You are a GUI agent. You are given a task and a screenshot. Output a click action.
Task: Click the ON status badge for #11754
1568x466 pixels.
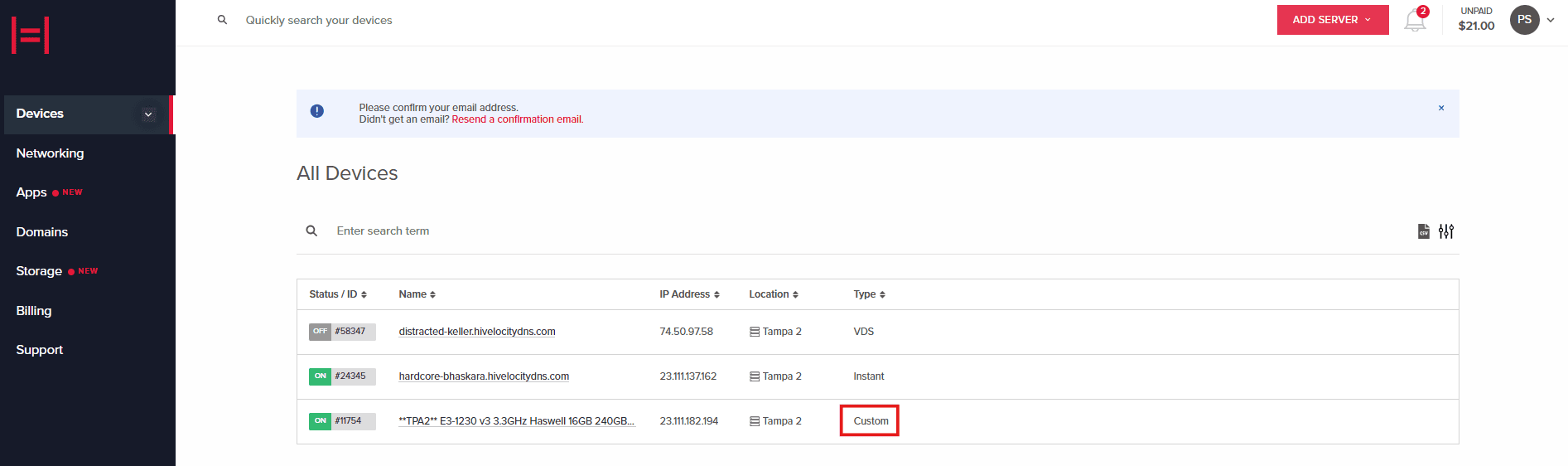[320, 421]
